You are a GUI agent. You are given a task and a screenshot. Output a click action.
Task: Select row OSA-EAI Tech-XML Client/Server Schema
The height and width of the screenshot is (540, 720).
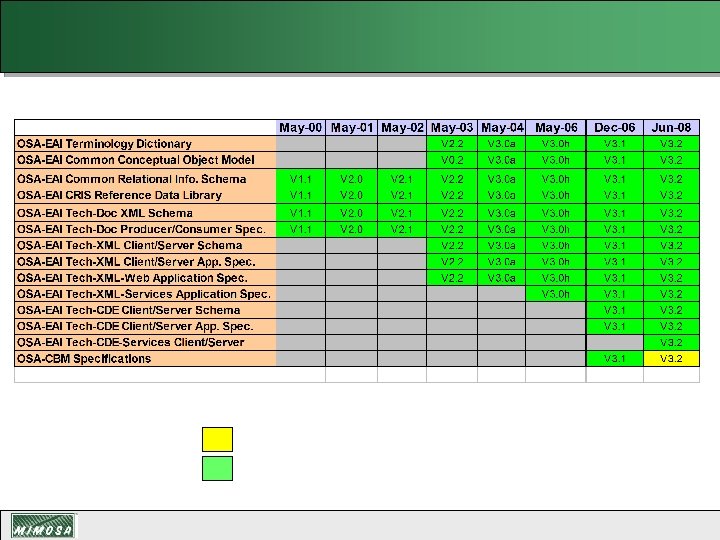(x=357, y=245)
